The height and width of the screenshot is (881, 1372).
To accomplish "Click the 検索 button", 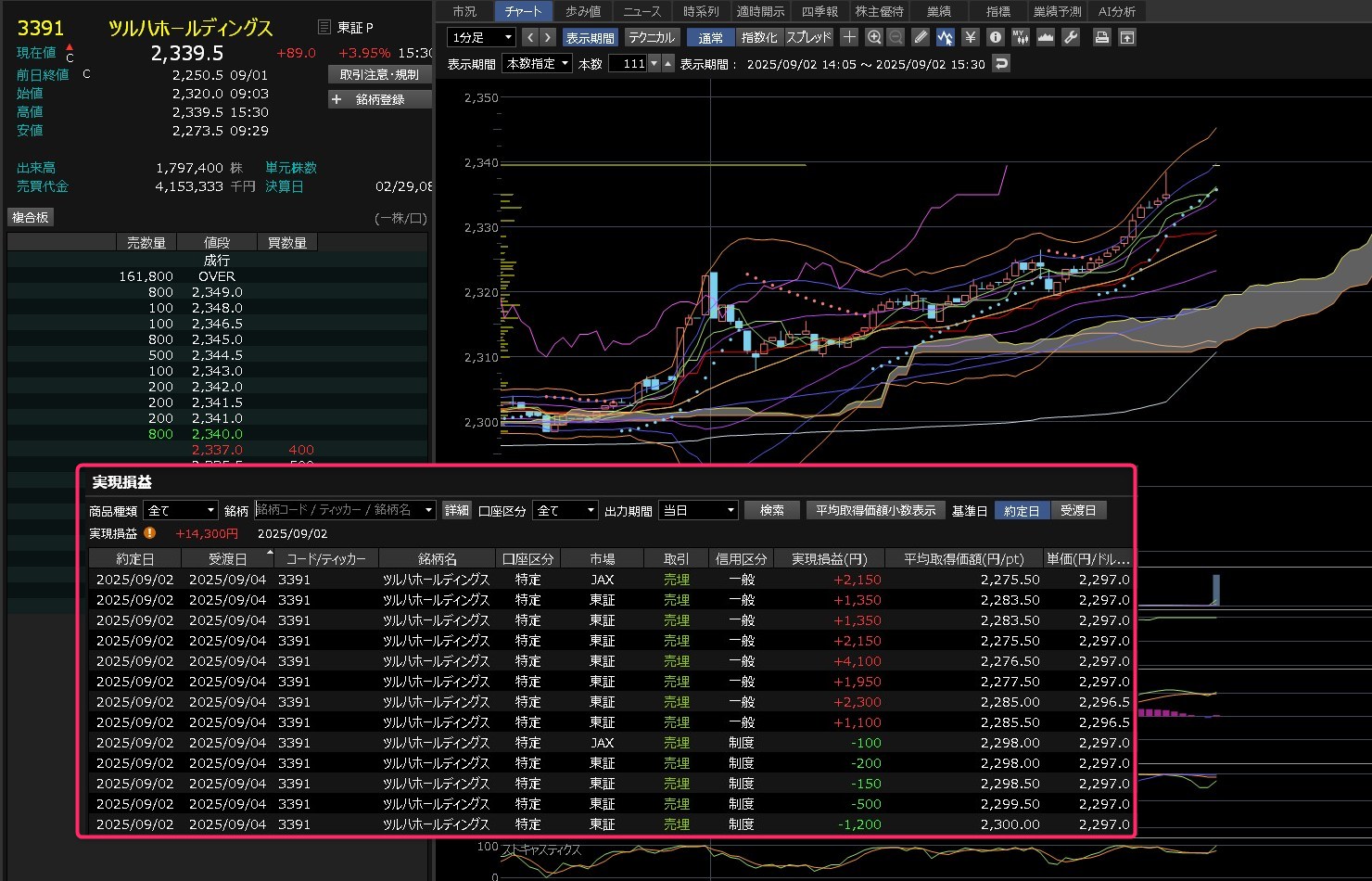I will (x=772, y=511).
